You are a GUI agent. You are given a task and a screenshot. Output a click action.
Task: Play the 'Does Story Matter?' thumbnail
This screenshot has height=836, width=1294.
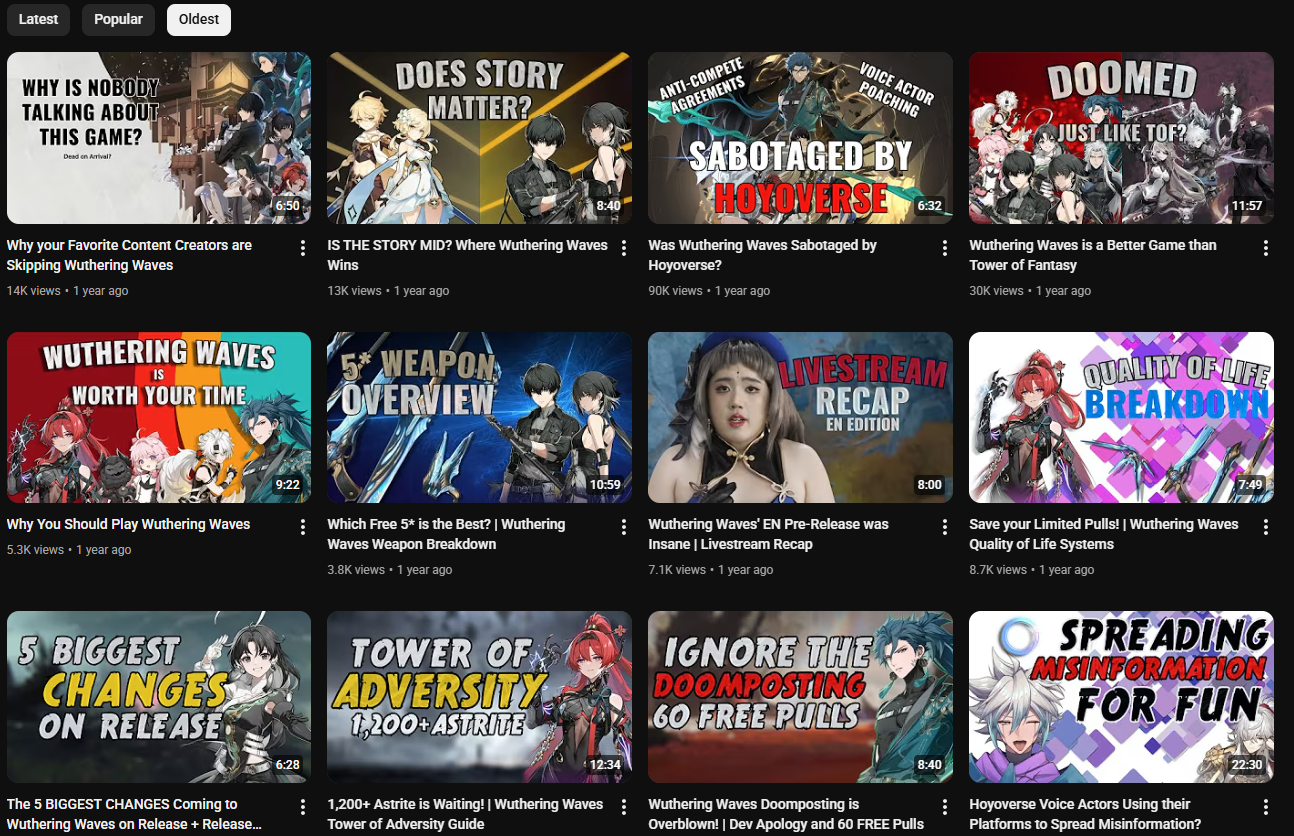click(479, 138)
